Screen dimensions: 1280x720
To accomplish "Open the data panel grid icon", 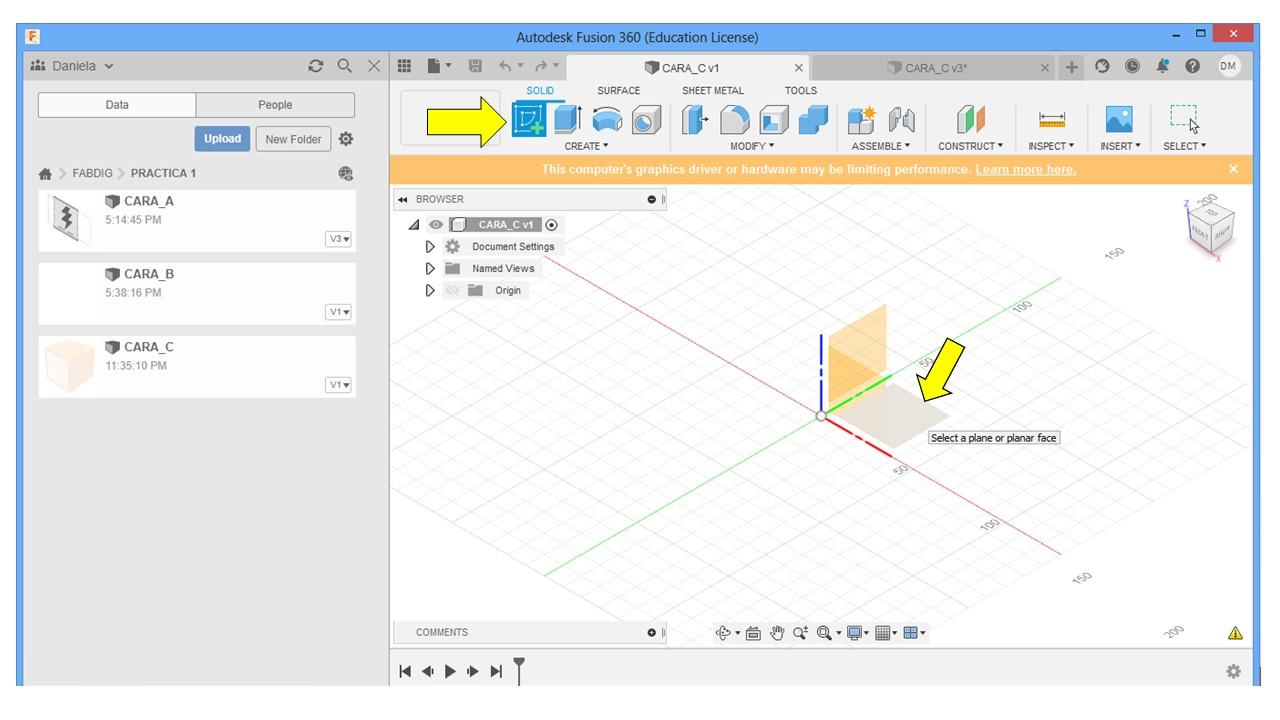I will pos(405,67).
